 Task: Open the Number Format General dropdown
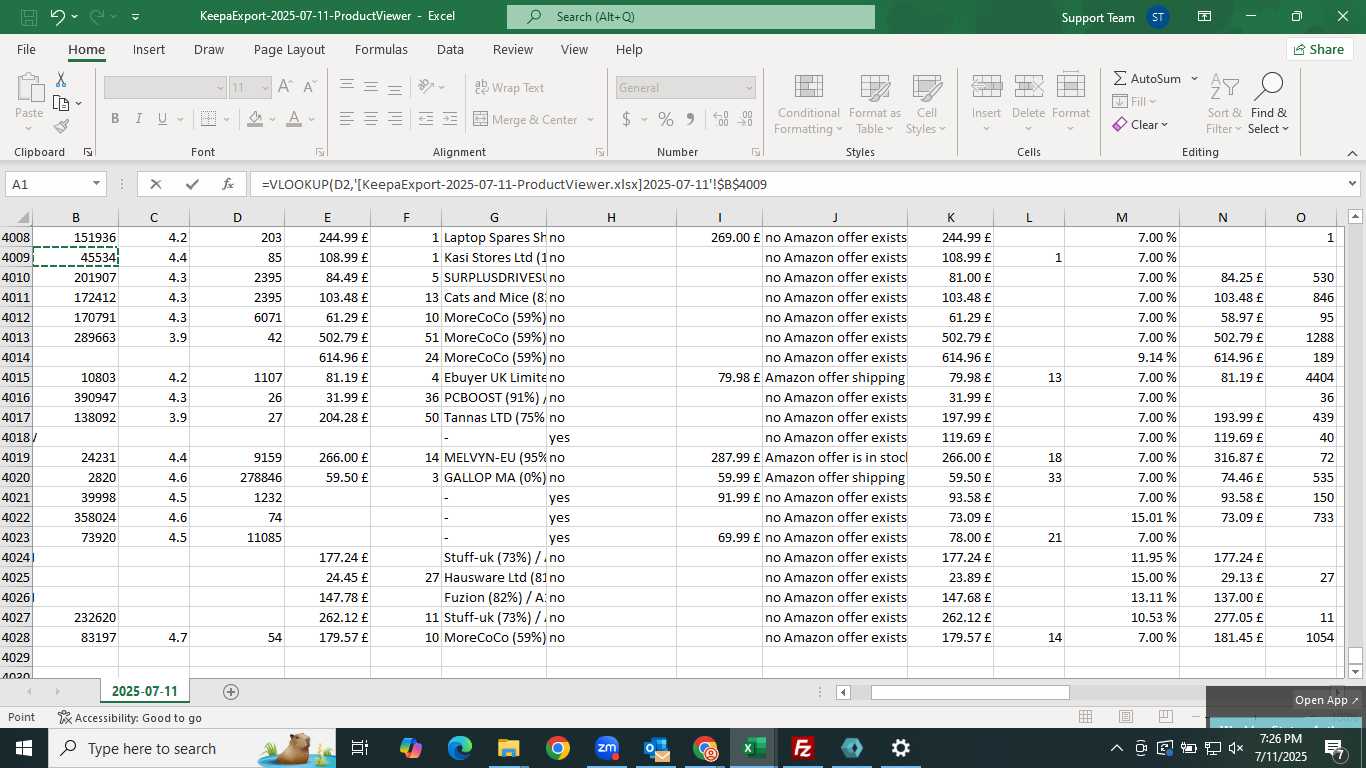[749, 88]
